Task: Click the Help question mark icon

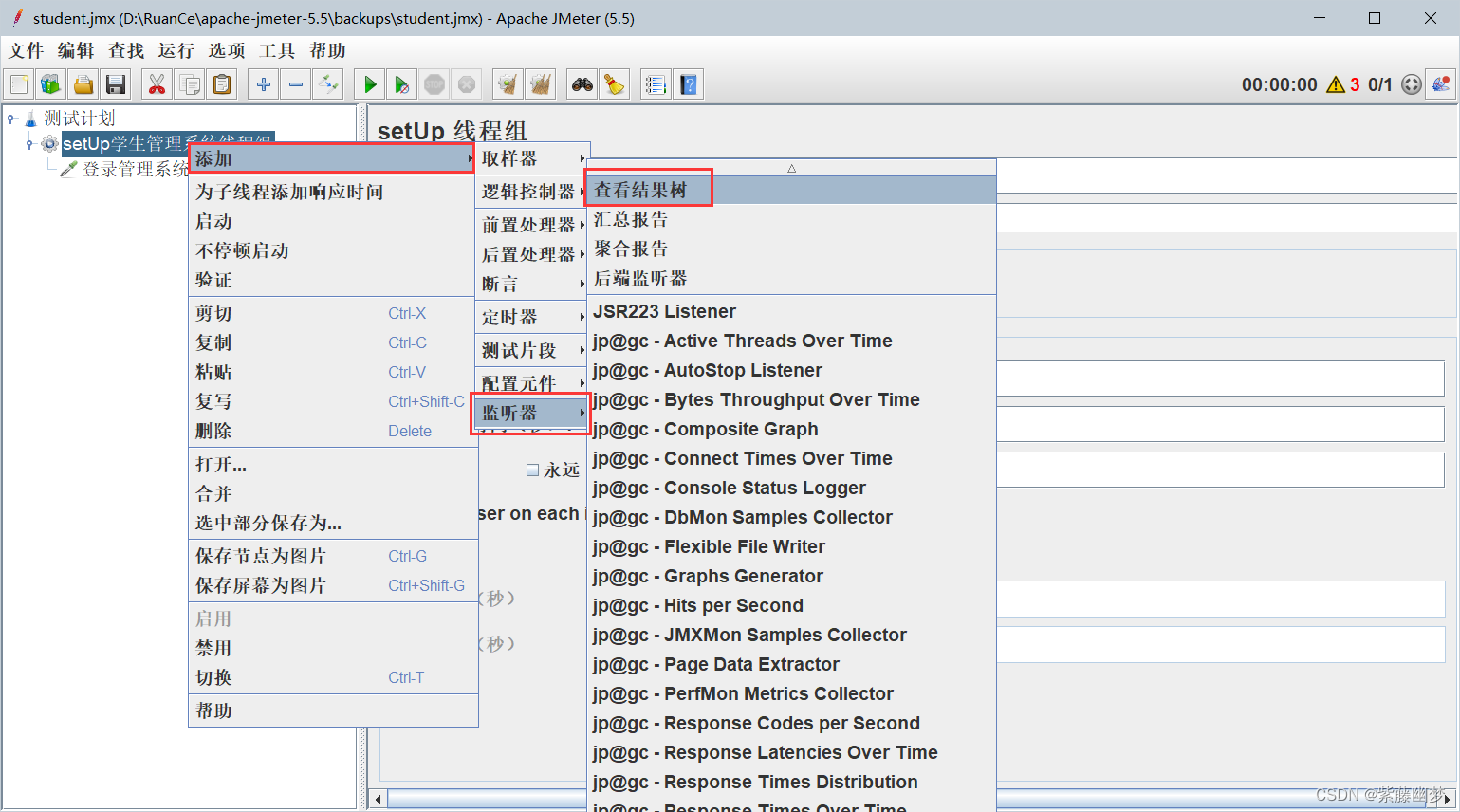Action: (x=689, y=84)
